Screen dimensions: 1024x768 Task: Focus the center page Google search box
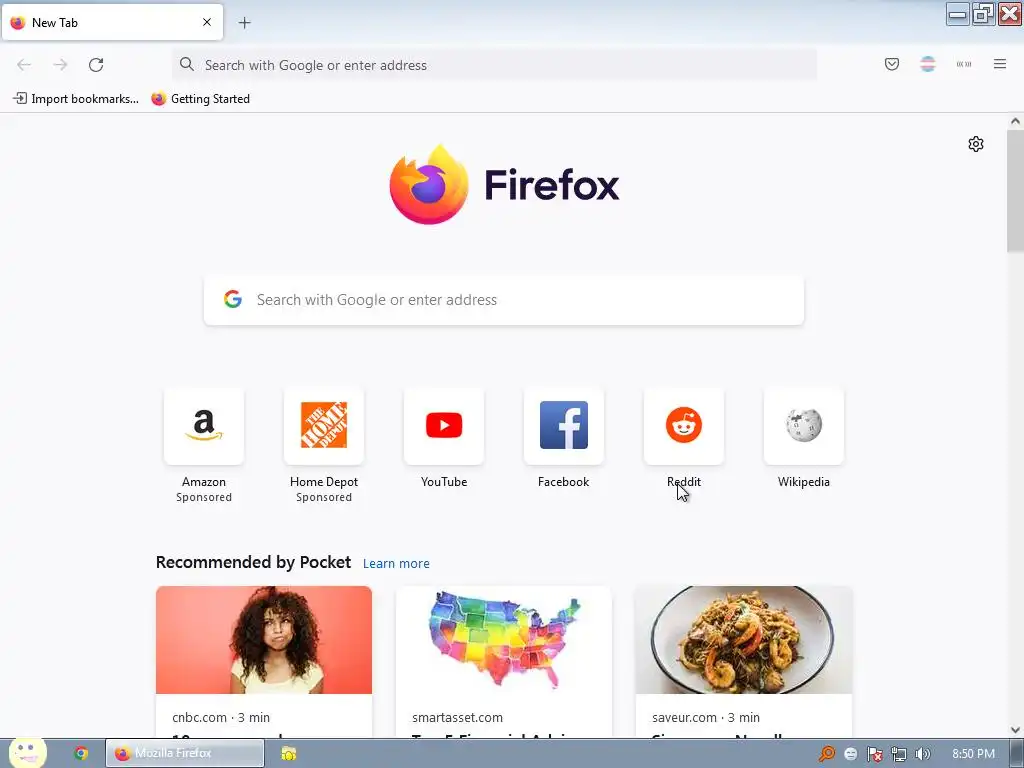(504, 300)
